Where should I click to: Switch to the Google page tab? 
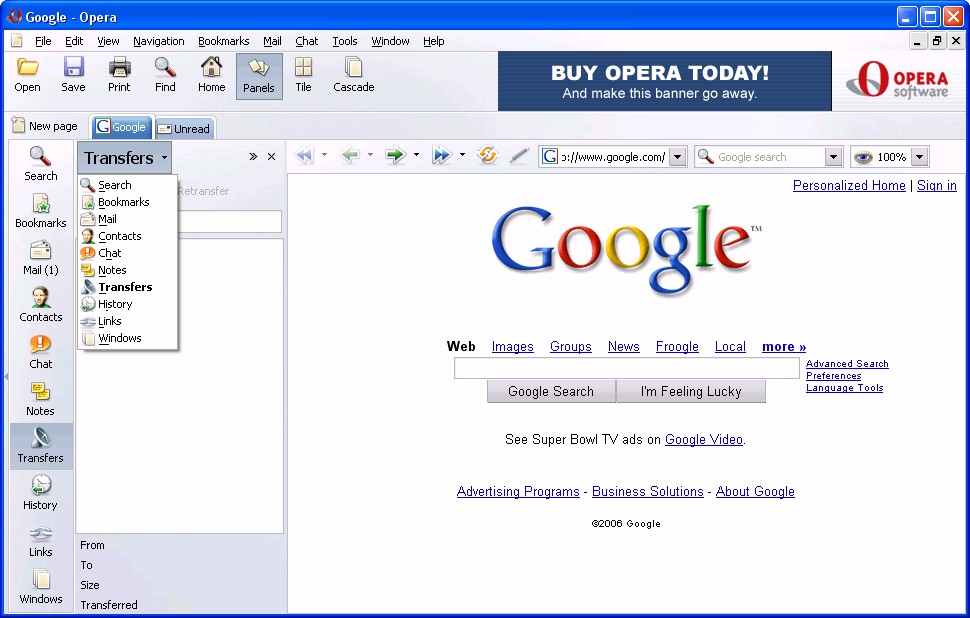tap(122, 127)
